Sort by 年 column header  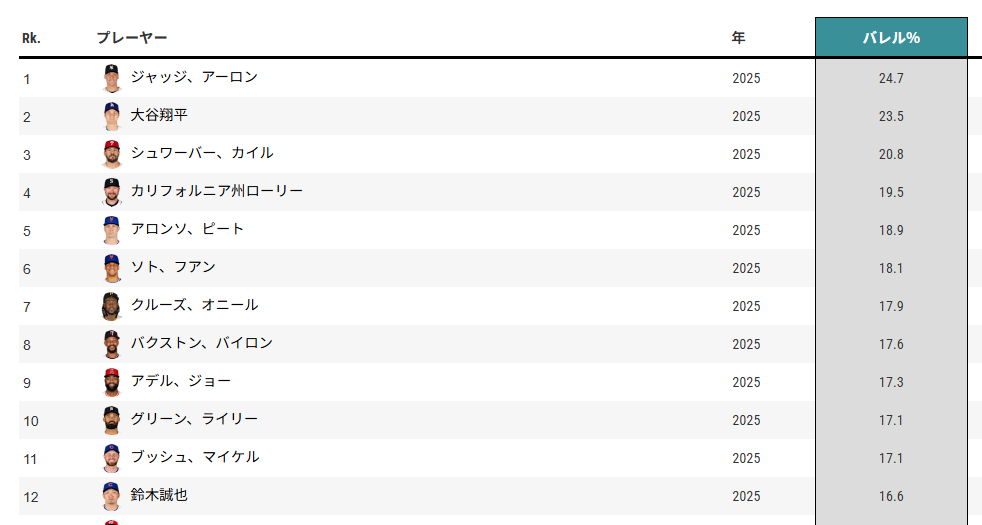pyautogui.click(x=738, y=38)
